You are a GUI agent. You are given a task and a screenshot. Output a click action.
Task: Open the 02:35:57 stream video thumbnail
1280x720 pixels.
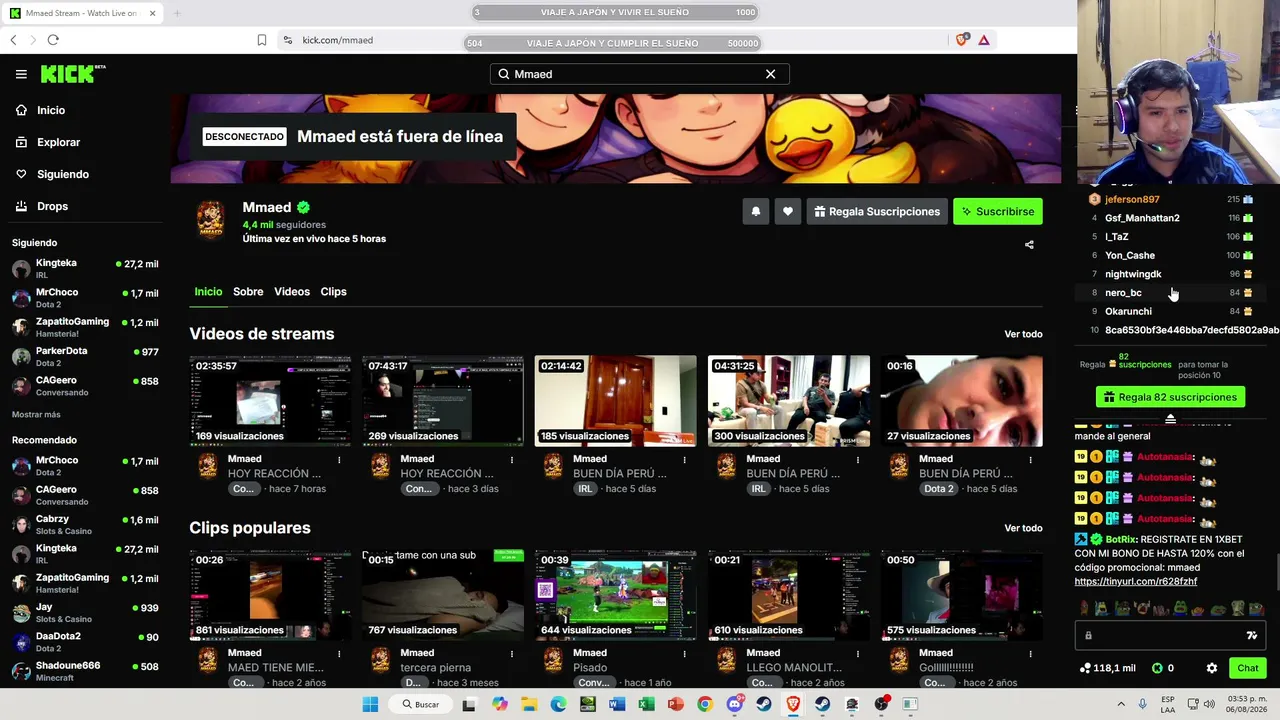click(270, 400)
